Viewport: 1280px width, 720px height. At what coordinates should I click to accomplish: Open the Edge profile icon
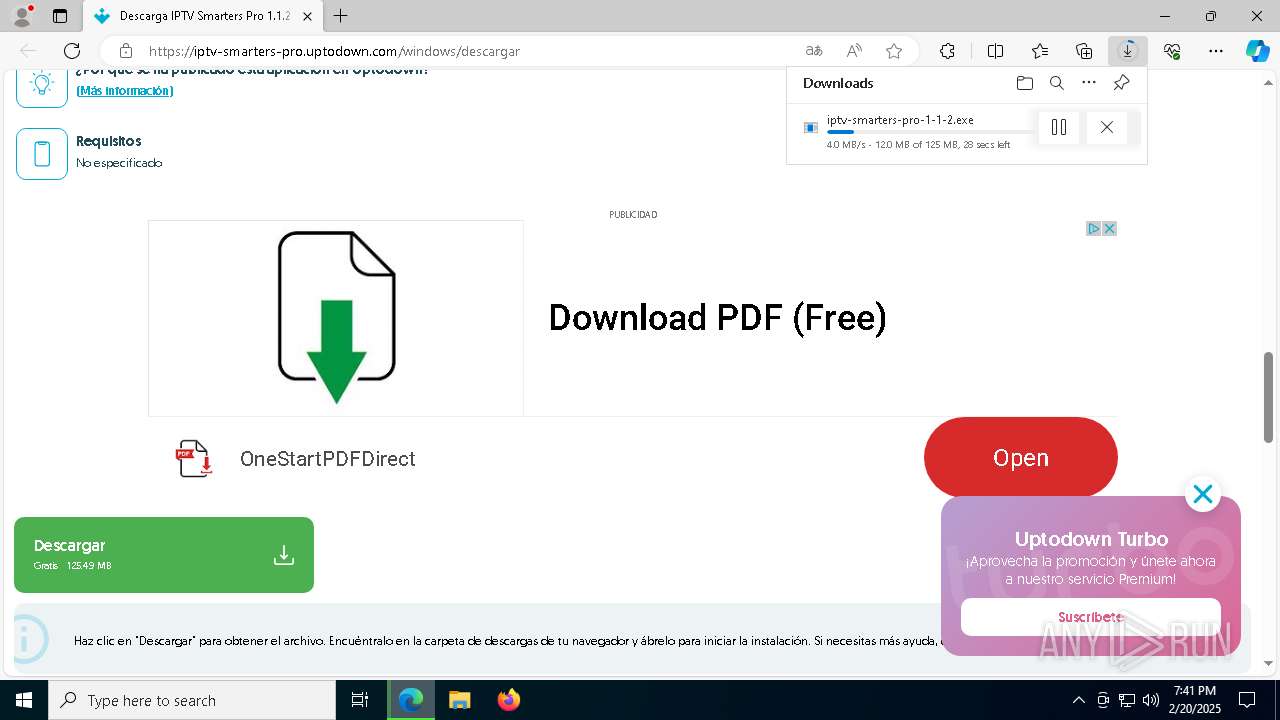coord(22,16)
